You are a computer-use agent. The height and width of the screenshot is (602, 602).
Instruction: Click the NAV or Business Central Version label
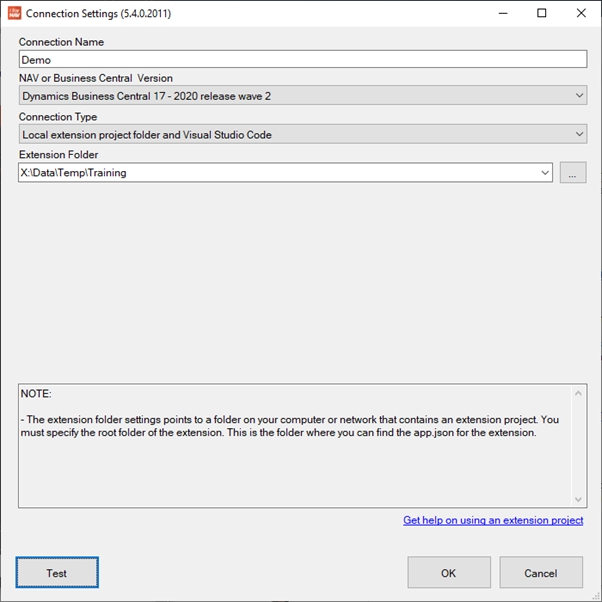coord(96,78)
